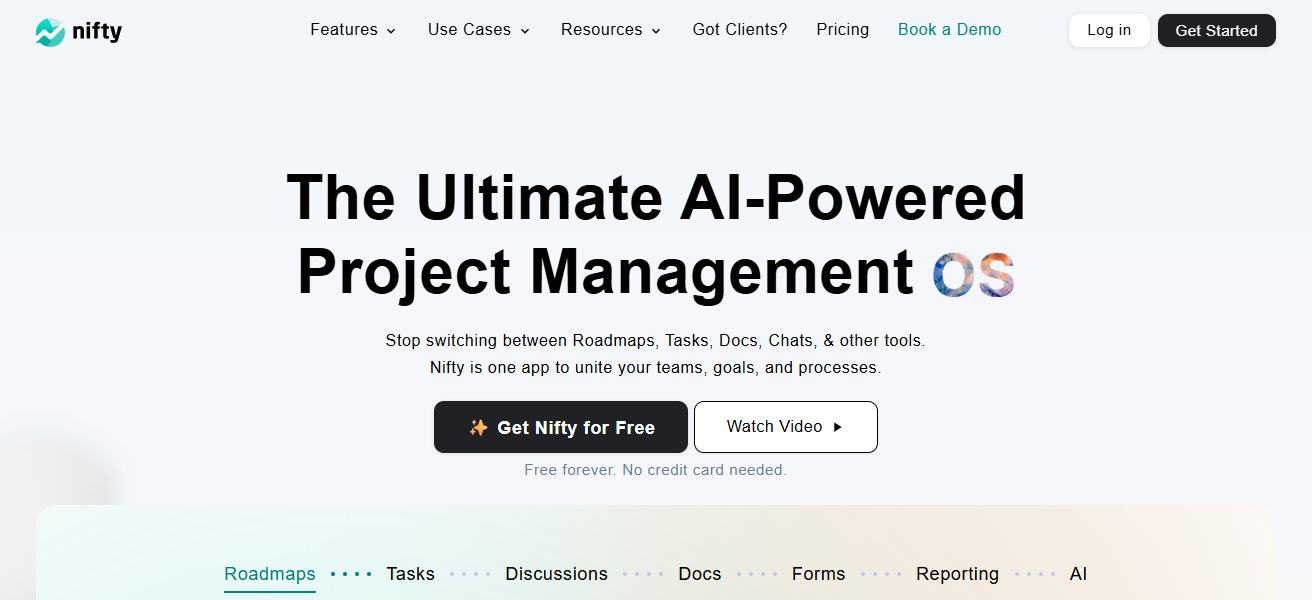Screen dimensions: 1312x600
Task: Click Get Nifty for Free button
Action: 561,428
